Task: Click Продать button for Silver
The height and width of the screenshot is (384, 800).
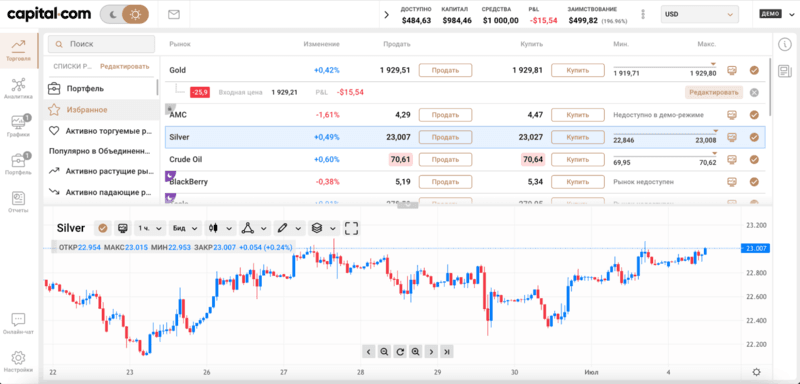Action: click(x=445, y=137)
